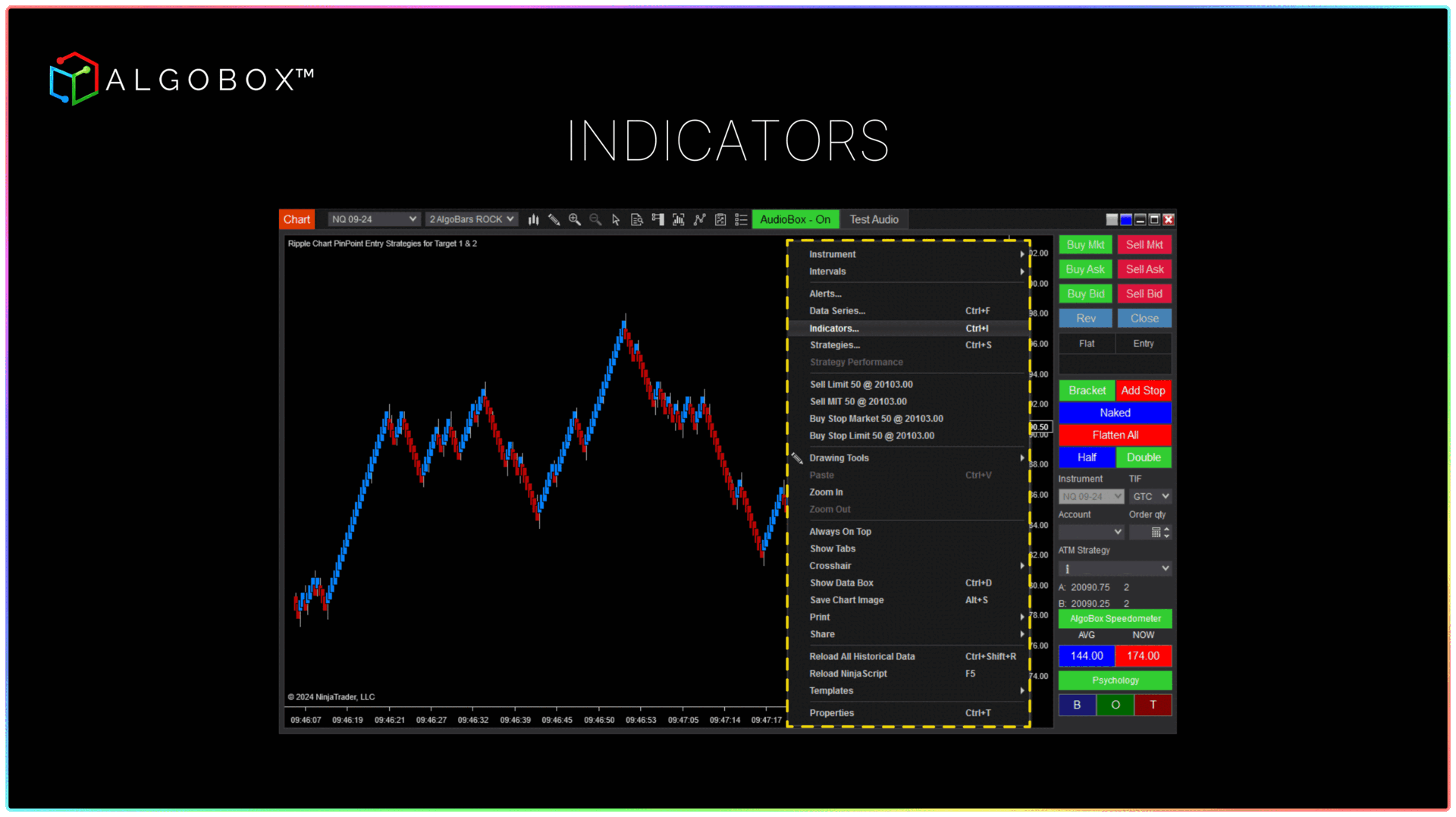Expand the 2 AlgoBars ROCK interval dropdown
1456x817 pixels.
[472, 219]
